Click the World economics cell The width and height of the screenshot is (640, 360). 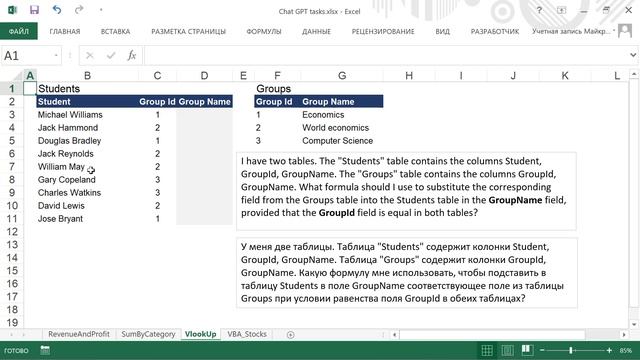coord(342,128)
